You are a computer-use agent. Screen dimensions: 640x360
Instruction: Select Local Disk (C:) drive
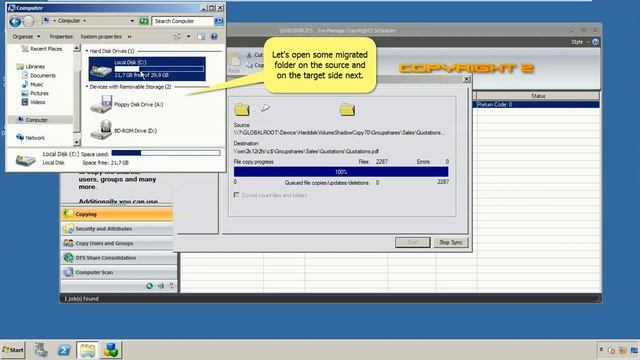(x=147, y=69)
